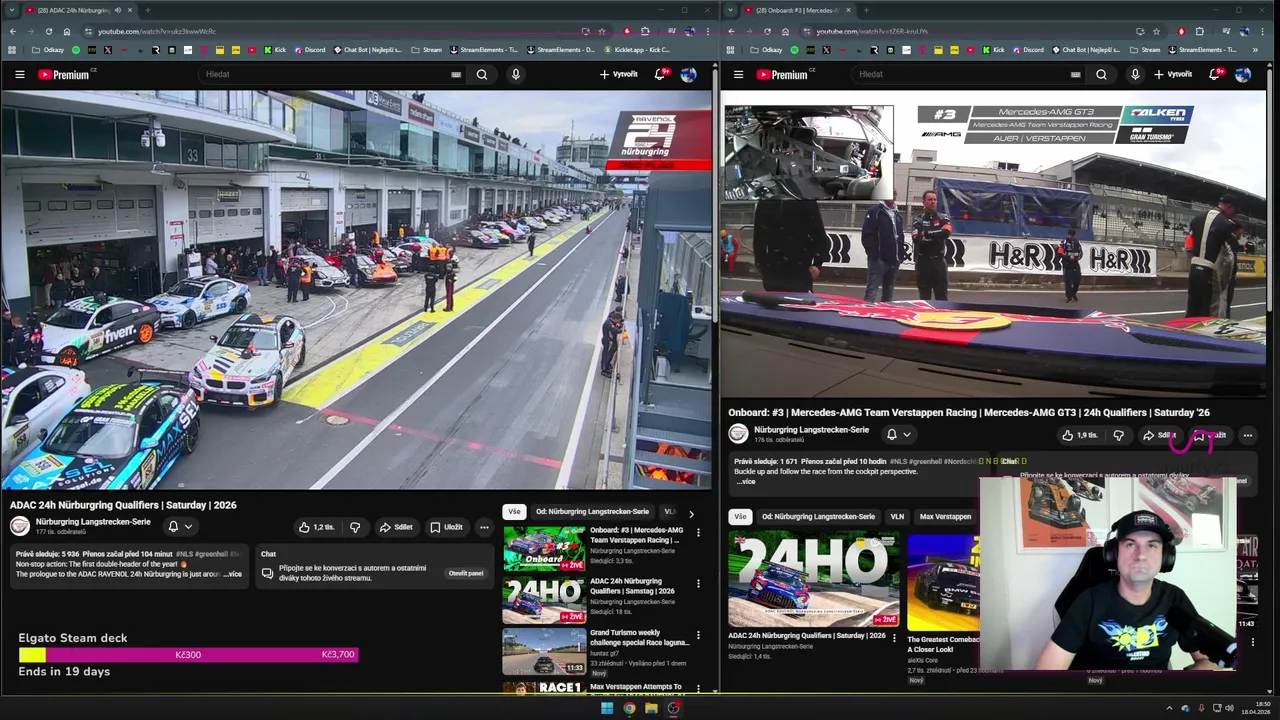Image resolution: width=1280 pixels, height=720 pixels.
Task: Open tab search dropdown in right Chrome window
Action: pos(730,10)
